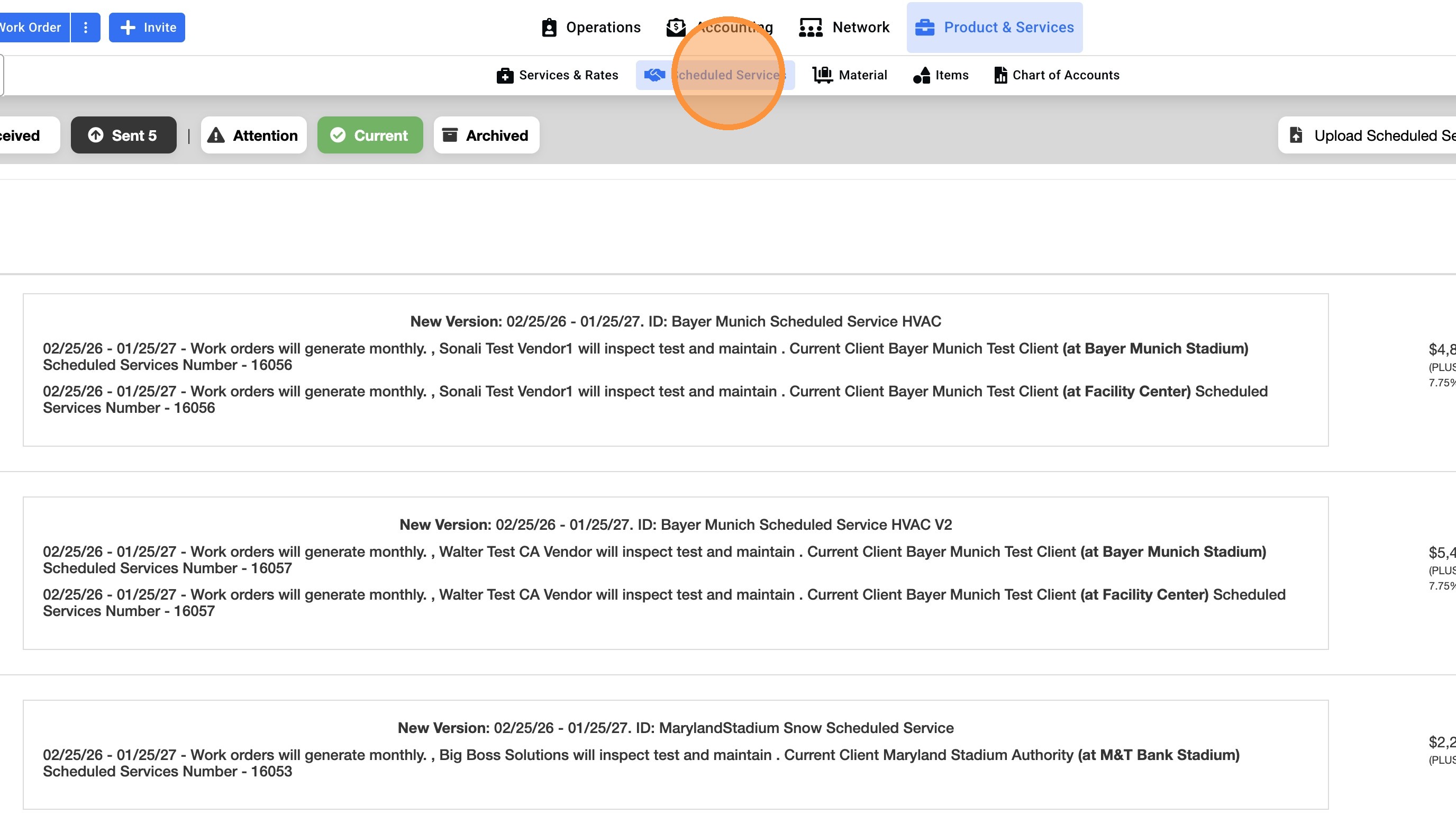Filter by Sent 5 status
This screenshot has height=814, width=1456.
123,135
